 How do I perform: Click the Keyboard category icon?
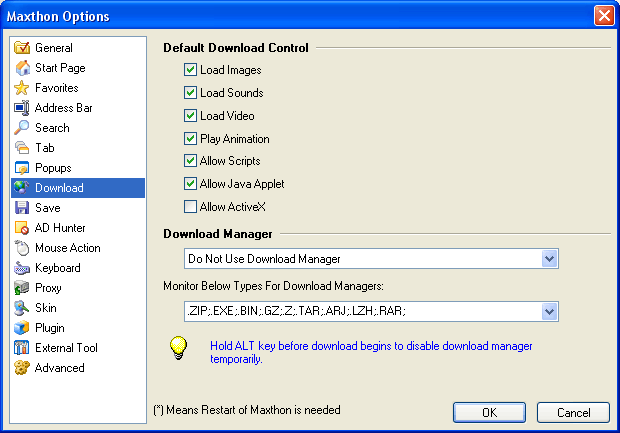(x=22, y=268)
